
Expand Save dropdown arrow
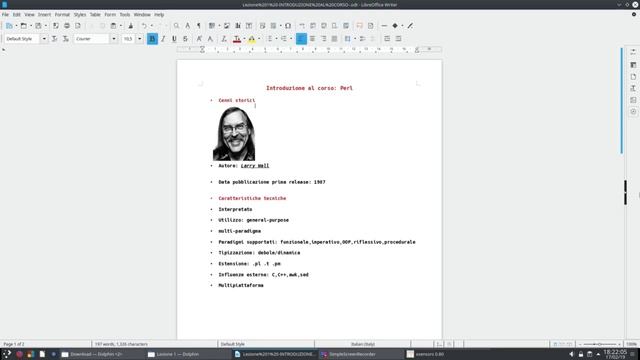pyautogui.click(x=45, y=26)
